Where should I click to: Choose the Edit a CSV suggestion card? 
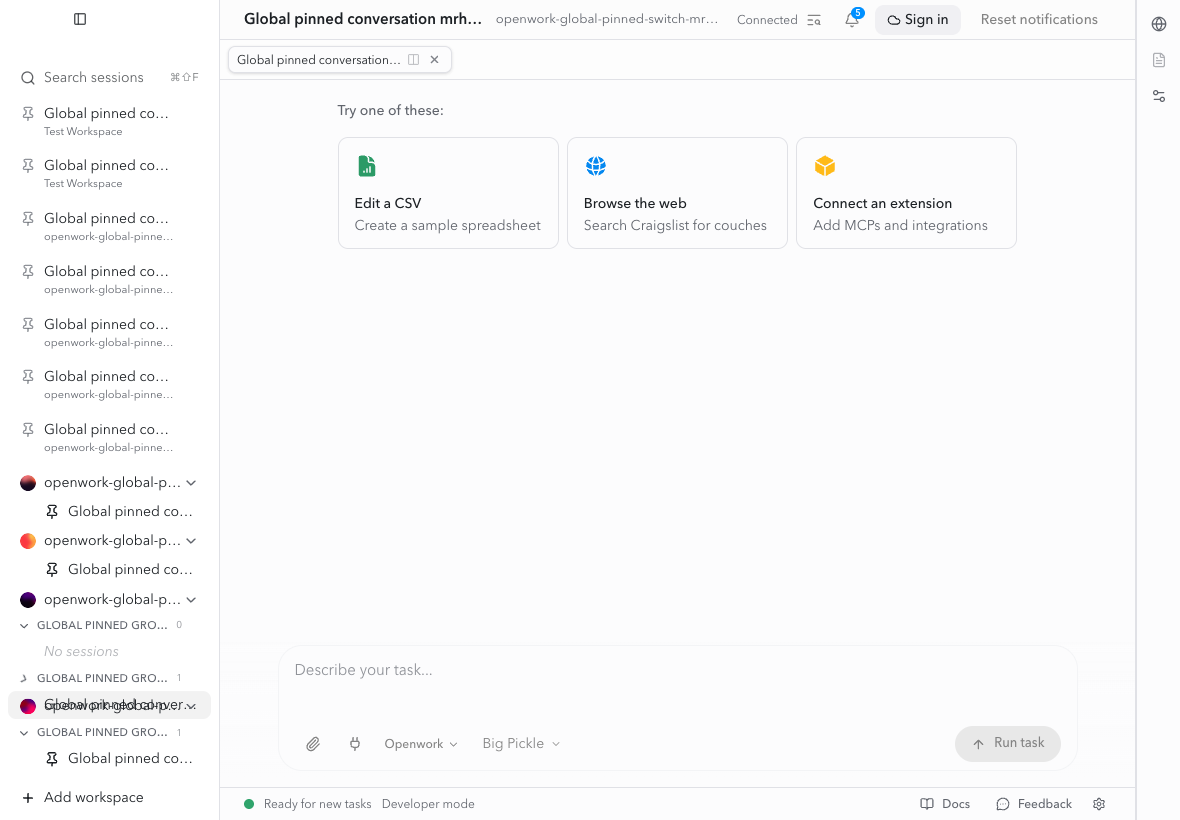coord(449,193)
